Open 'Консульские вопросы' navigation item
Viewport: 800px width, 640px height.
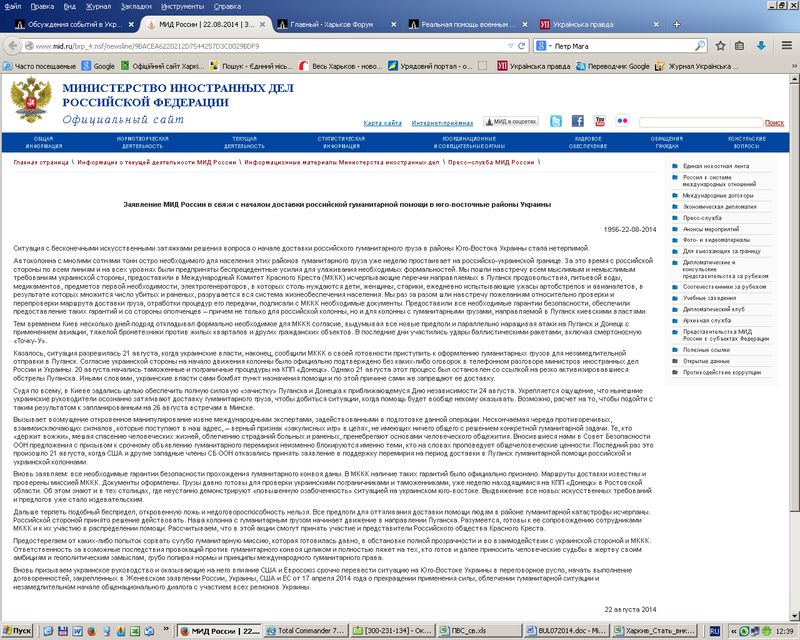click(747, 142)
